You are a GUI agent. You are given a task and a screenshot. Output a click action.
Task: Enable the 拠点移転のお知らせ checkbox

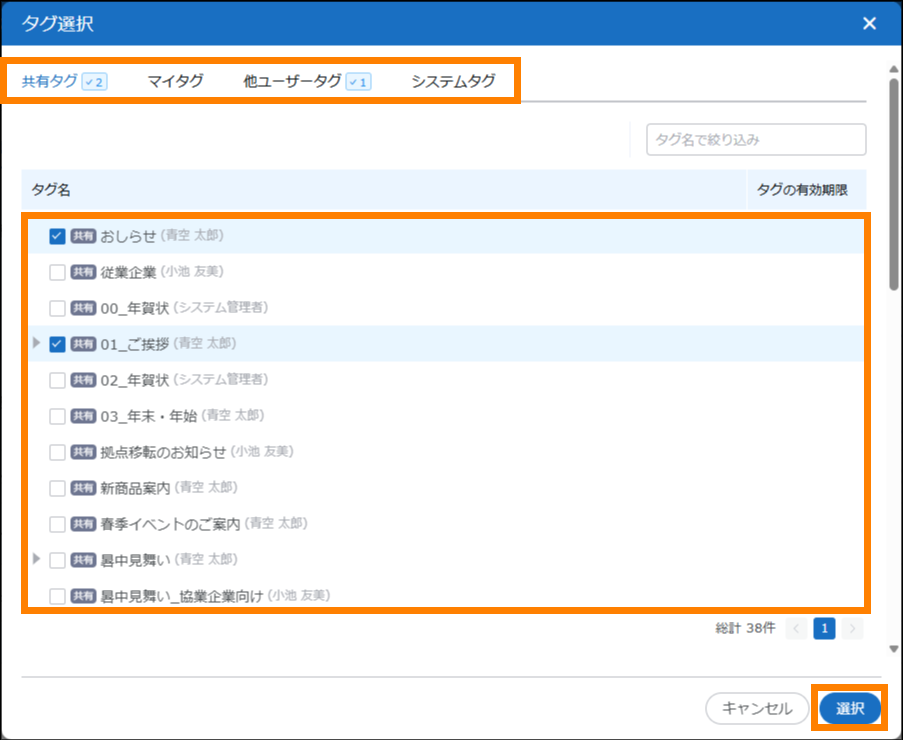point(57,452)
